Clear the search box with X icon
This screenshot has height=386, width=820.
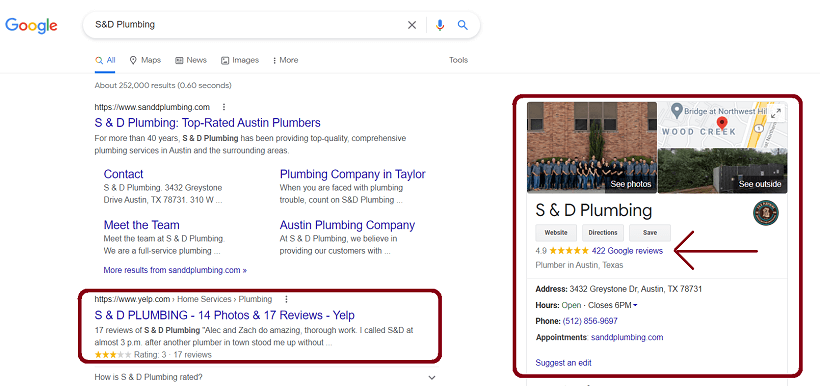tap(412, 25)
